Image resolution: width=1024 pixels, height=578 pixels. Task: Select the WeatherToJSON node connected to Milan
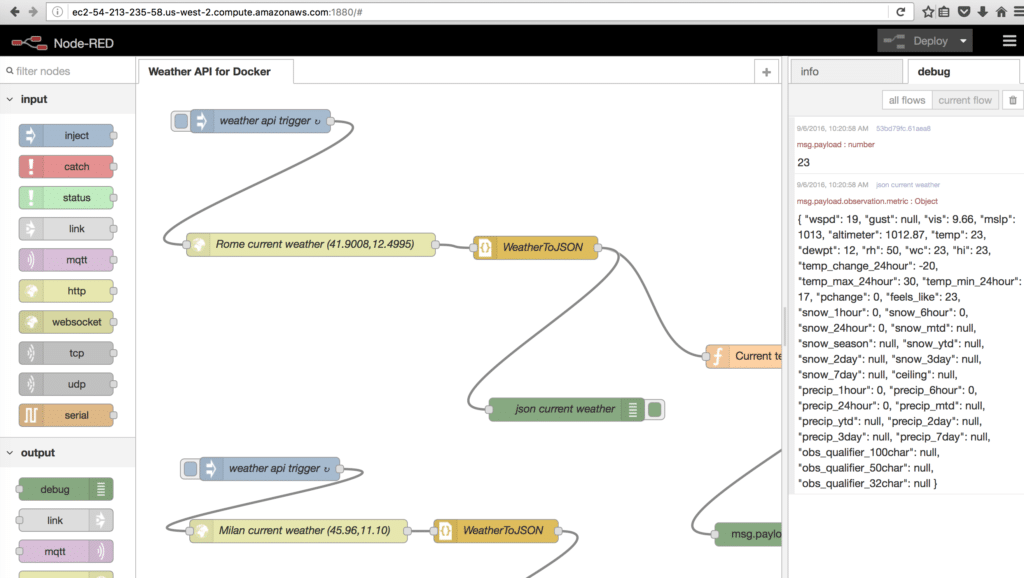pyautogui.click(x=496, y=530)
